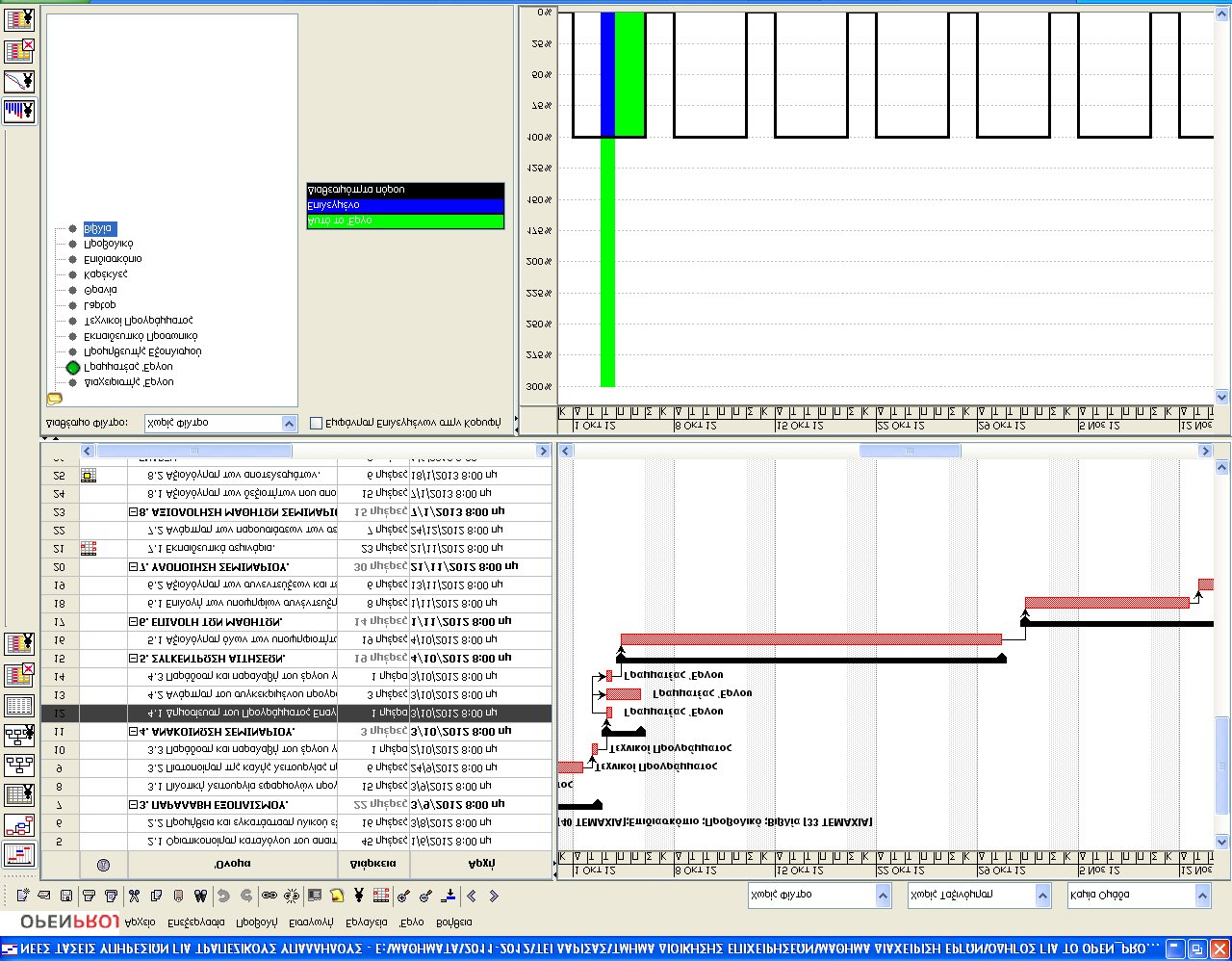The height and width of the screenshot is (961, 1232).
Task: Collapse summary task '5. ΣΥΓΚΕΝΤΡΩΣΗ ΑΙΤΗΣΕΩΝ'
Action: pos(134,659)
